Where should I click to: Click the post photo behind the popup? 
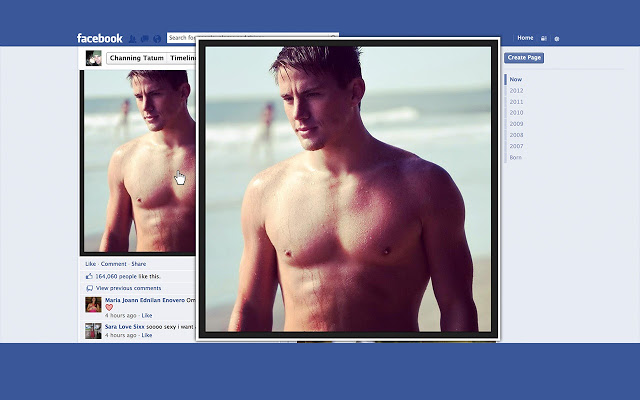point(139,162)
